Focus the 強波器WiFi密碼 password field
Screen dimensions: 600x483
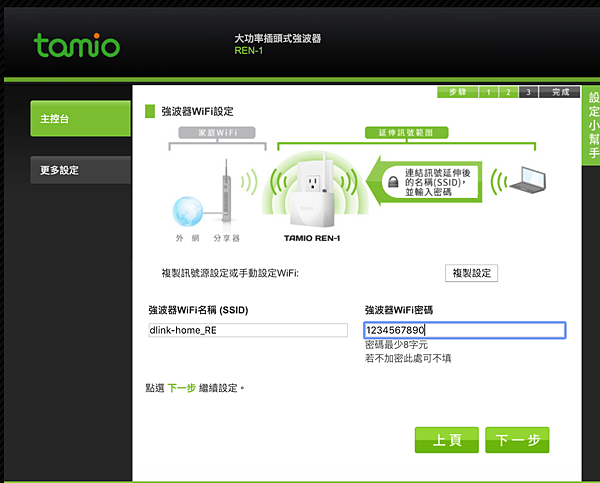tap(465, 330)
